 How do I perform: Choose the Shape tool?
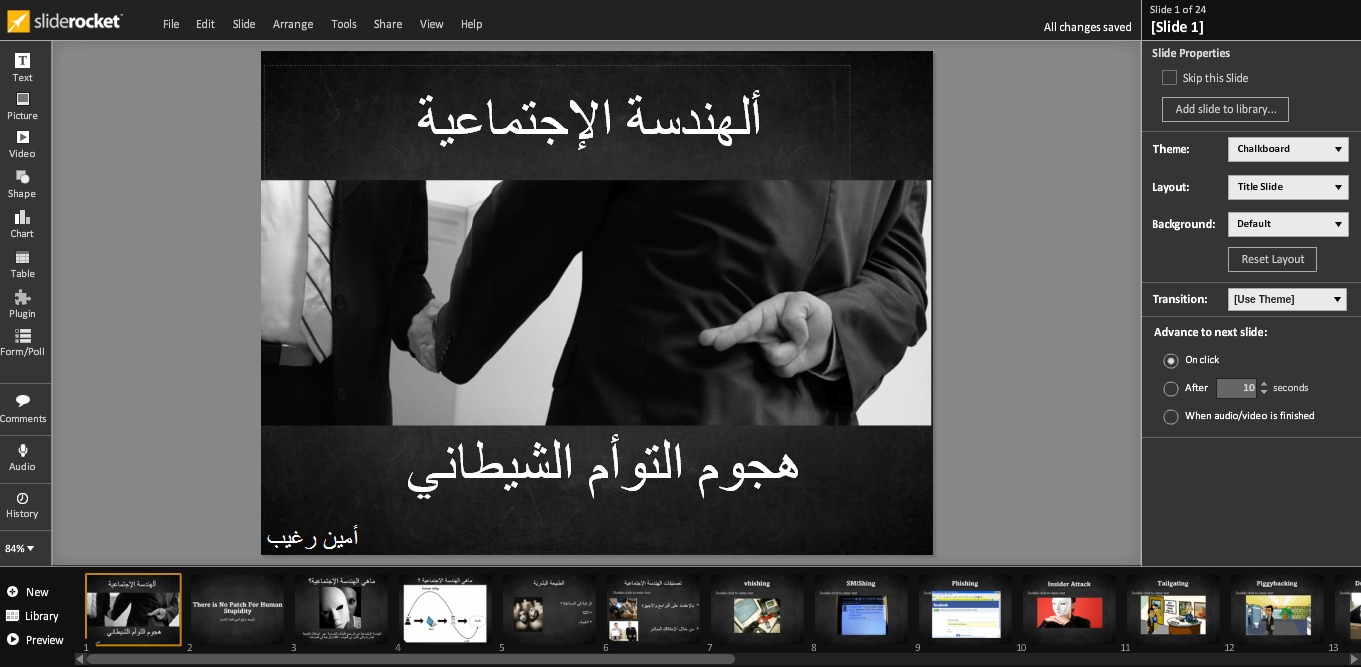tap(22, 183)
